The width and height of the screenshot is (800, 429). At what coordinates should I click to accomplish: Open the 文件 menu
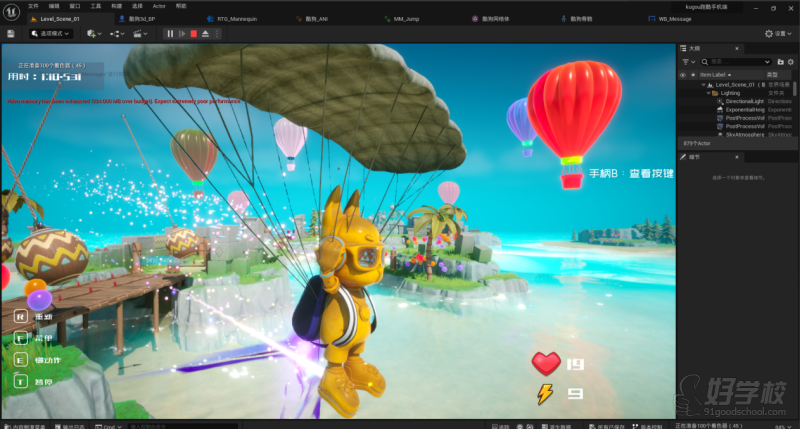[x=33, y=5]
